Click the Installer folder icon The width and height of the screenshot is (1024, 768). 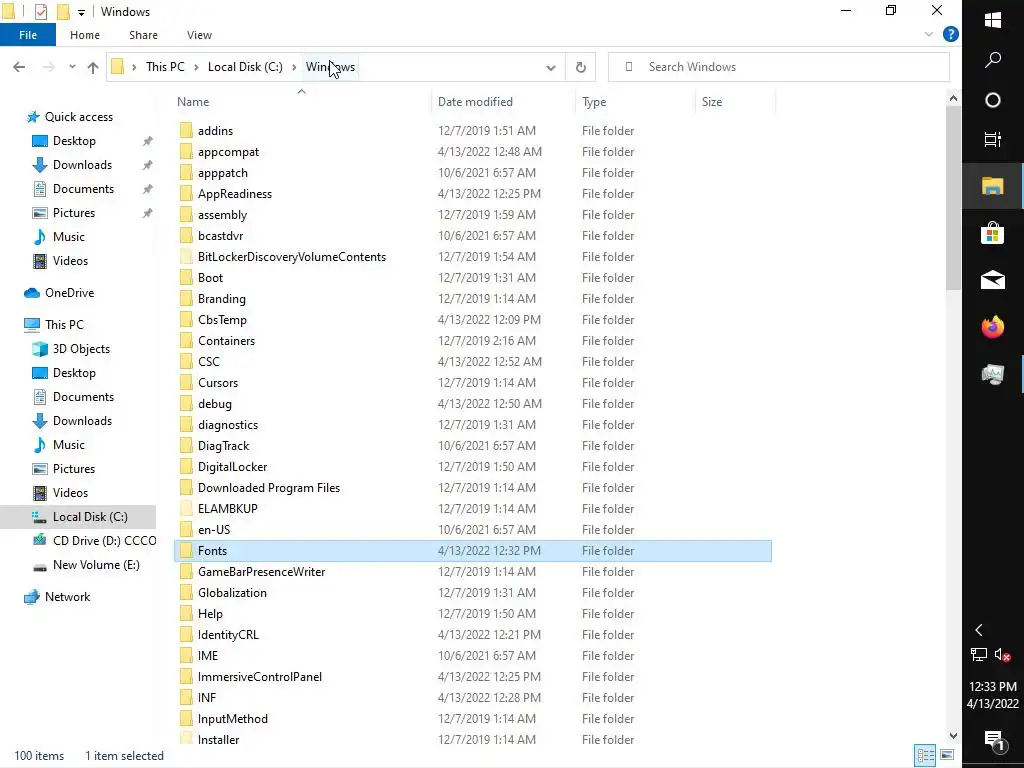coord(186,739)
